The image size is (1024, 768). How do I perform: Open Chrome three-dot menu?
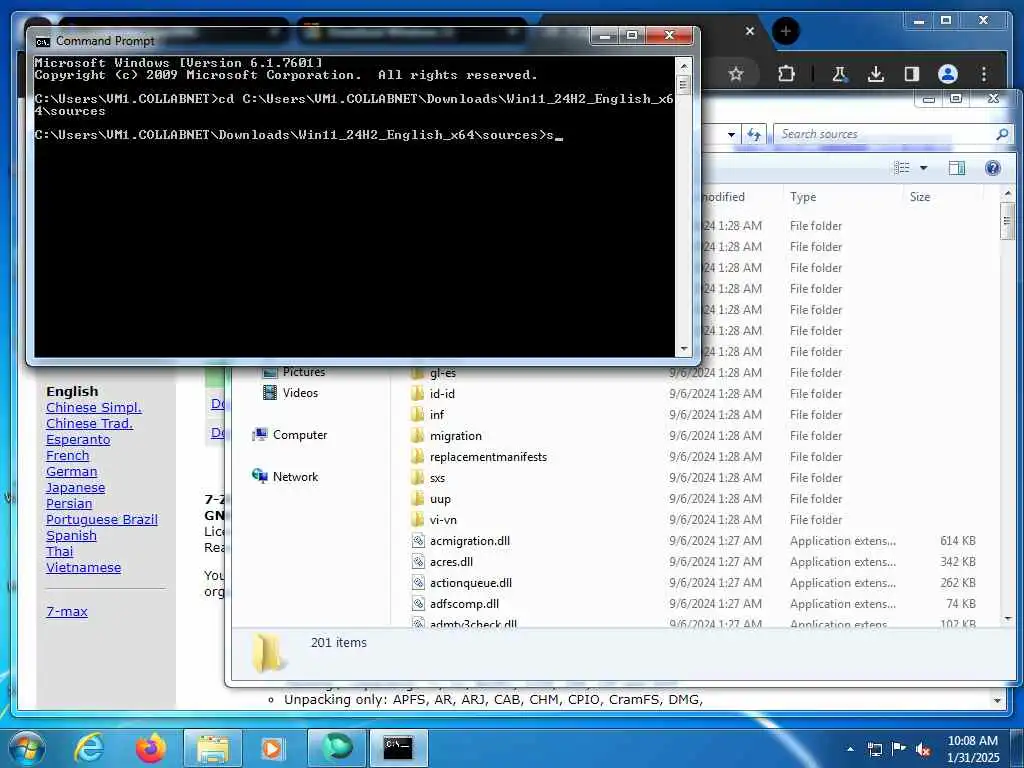click(x=984, y=74)
